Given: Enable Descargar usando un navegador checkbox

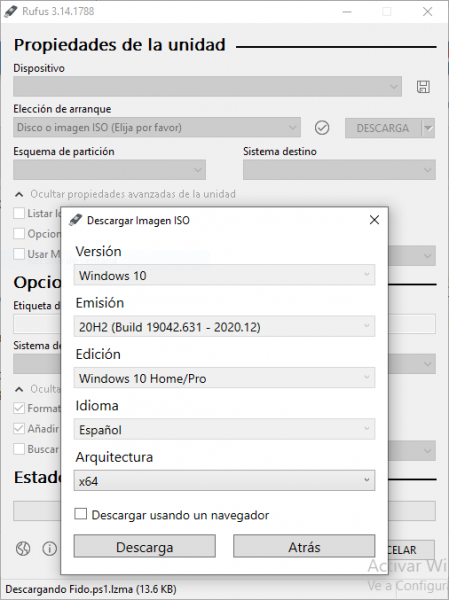Looking at the screenshot, I should pyautogui.click(x=81, y=514).
